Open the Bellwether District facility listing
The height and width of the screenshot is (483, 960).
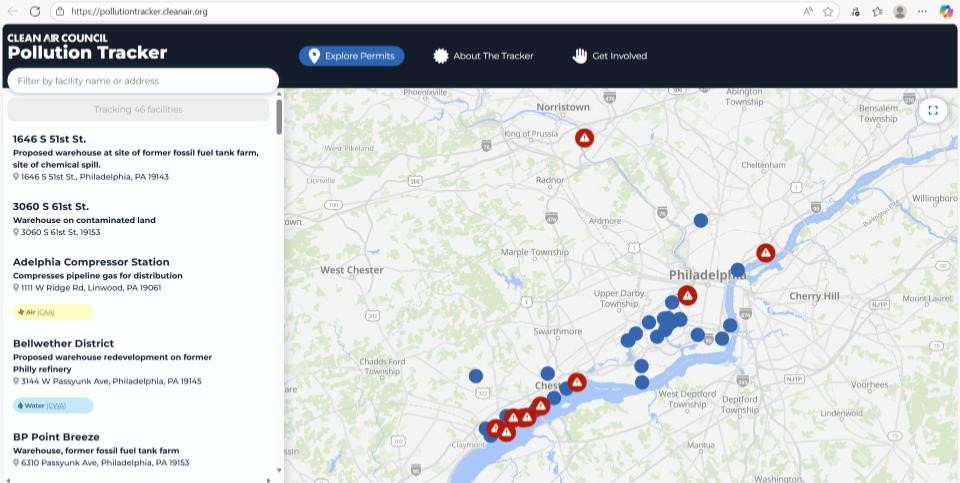click(x=63, y=343)
